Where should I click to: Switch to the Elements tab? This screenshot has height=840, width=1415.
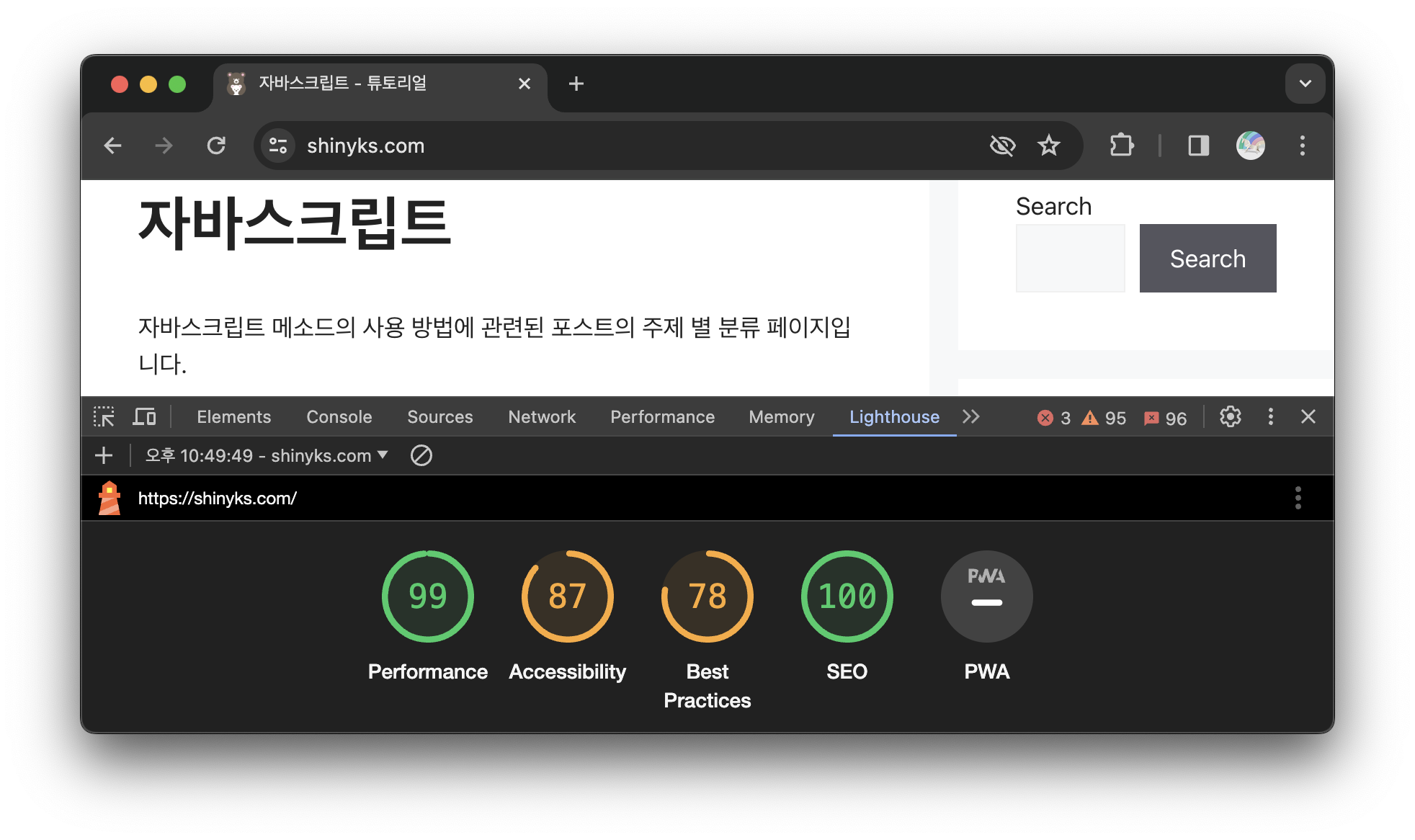click(234, 417)
